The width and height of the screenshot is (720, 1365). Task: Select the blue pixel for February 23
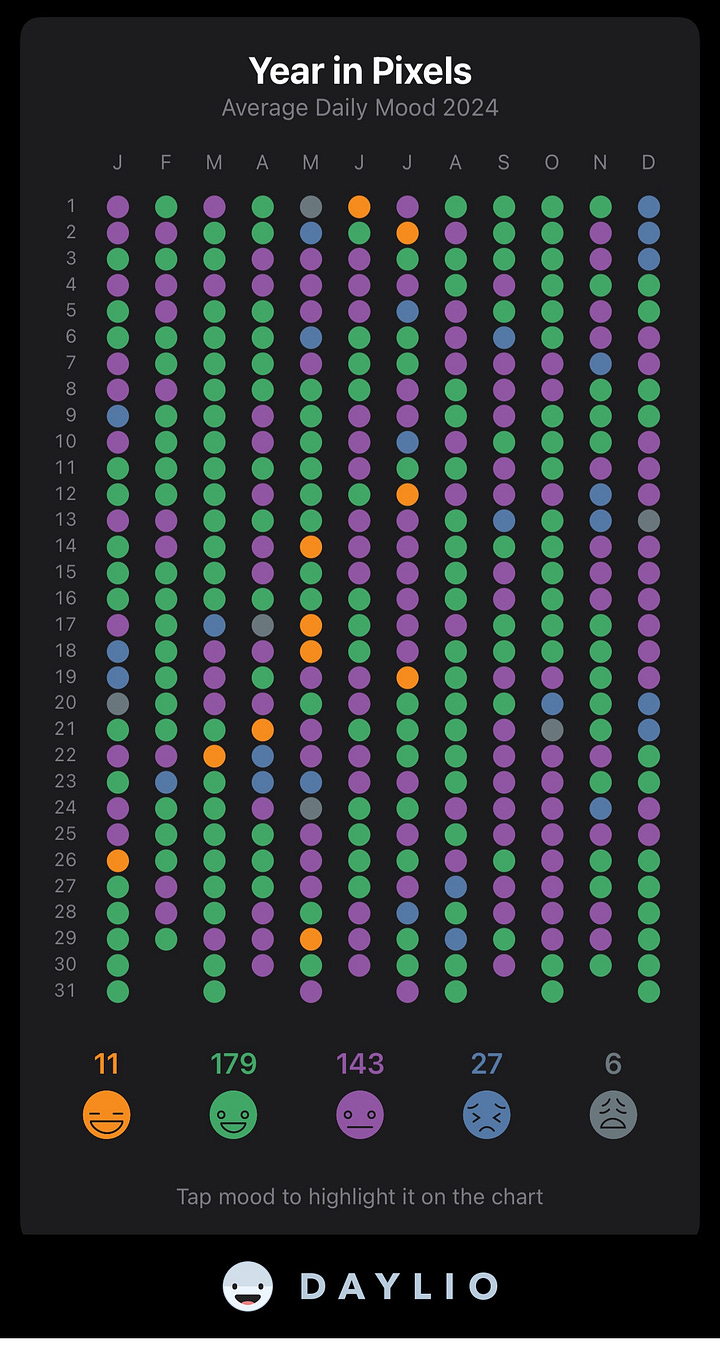[x=166, y=781]
